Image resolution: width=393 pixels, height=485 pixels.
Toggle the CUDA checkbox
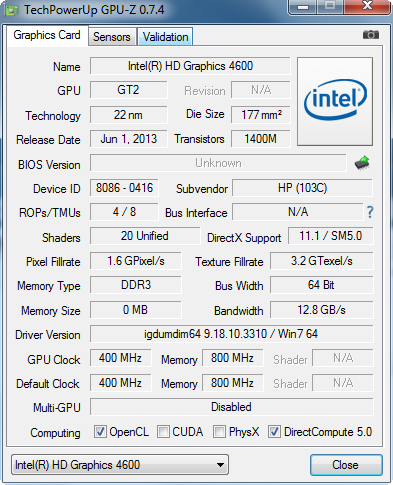click(163, 432)
